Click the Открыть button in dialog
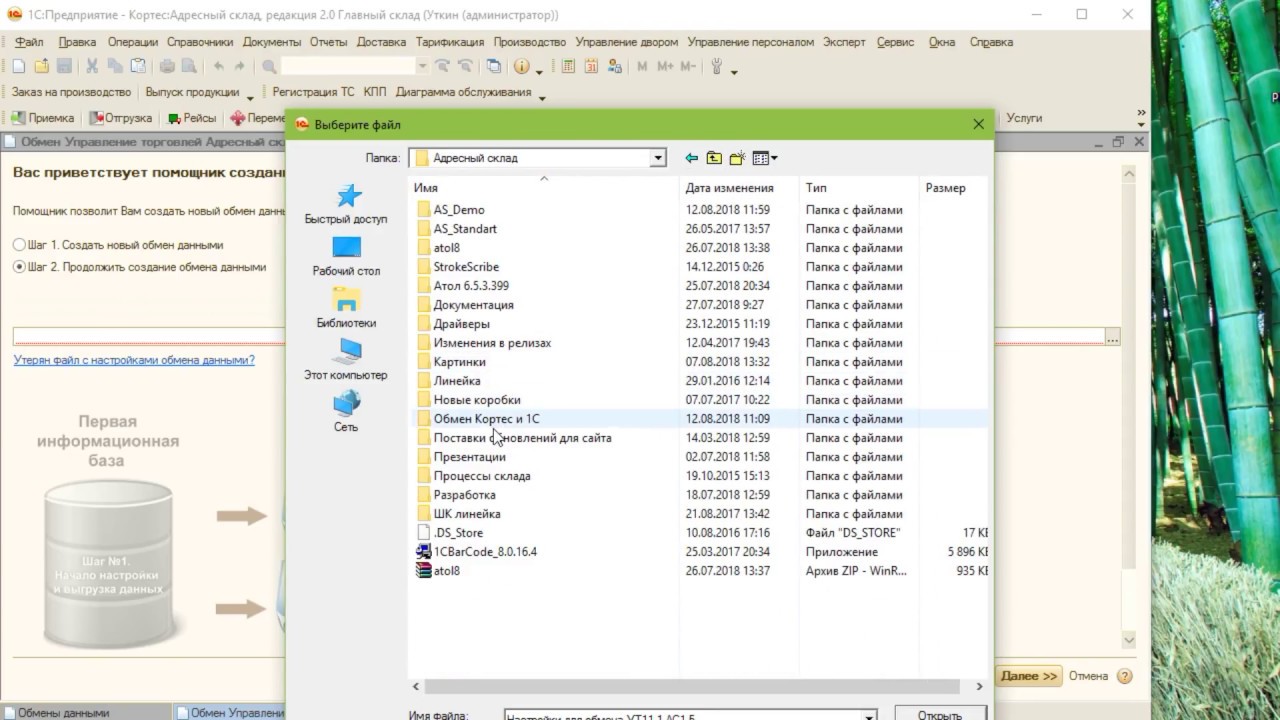The height and width of the screenshot is (720, 1280). tap(939, 714)
